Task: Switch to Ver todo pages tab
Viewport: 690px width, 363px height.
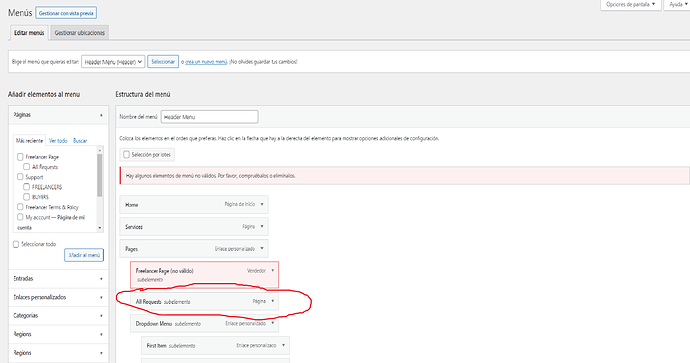Action: click(x=58, y=141)
